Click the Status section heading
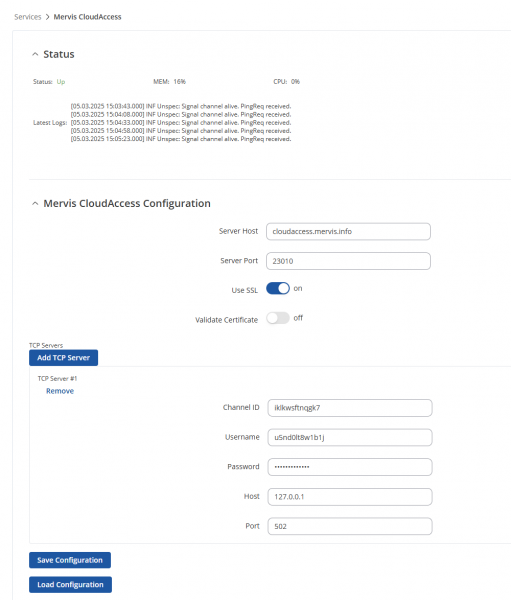This screenshot has width=511, height=600. [x=59, y=54]
